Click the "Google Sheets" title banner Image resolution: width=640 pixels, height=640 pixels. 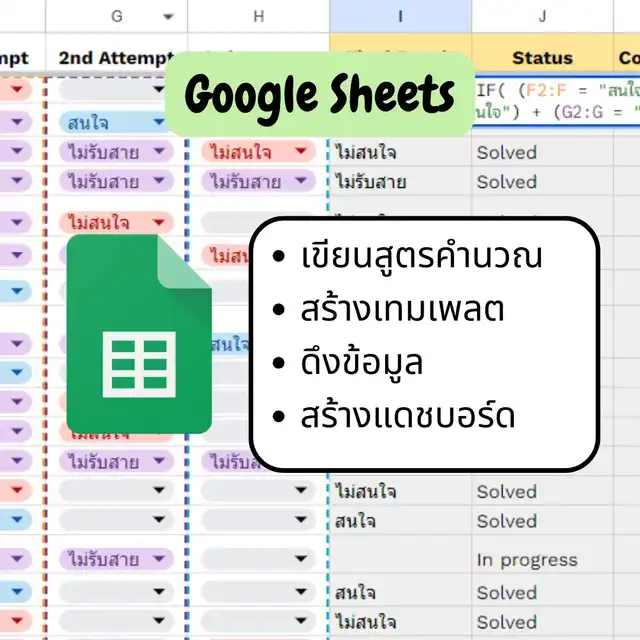(x=319, y=97)
